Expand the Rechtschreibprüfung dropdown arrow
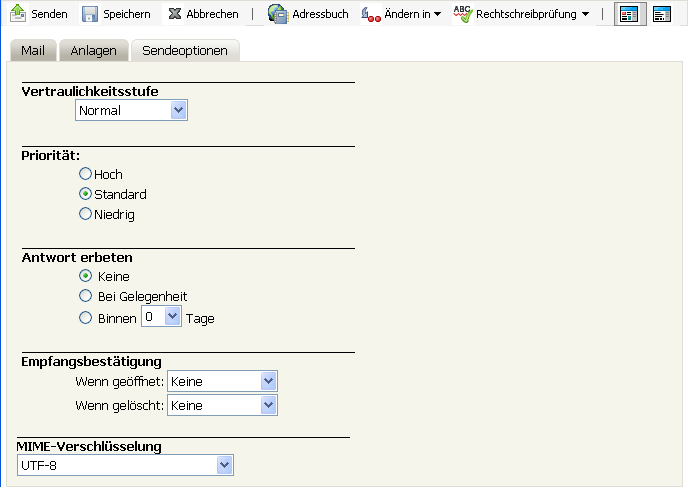Image resolution: width=688 pixels, height=487 pixels. (585, 14)
